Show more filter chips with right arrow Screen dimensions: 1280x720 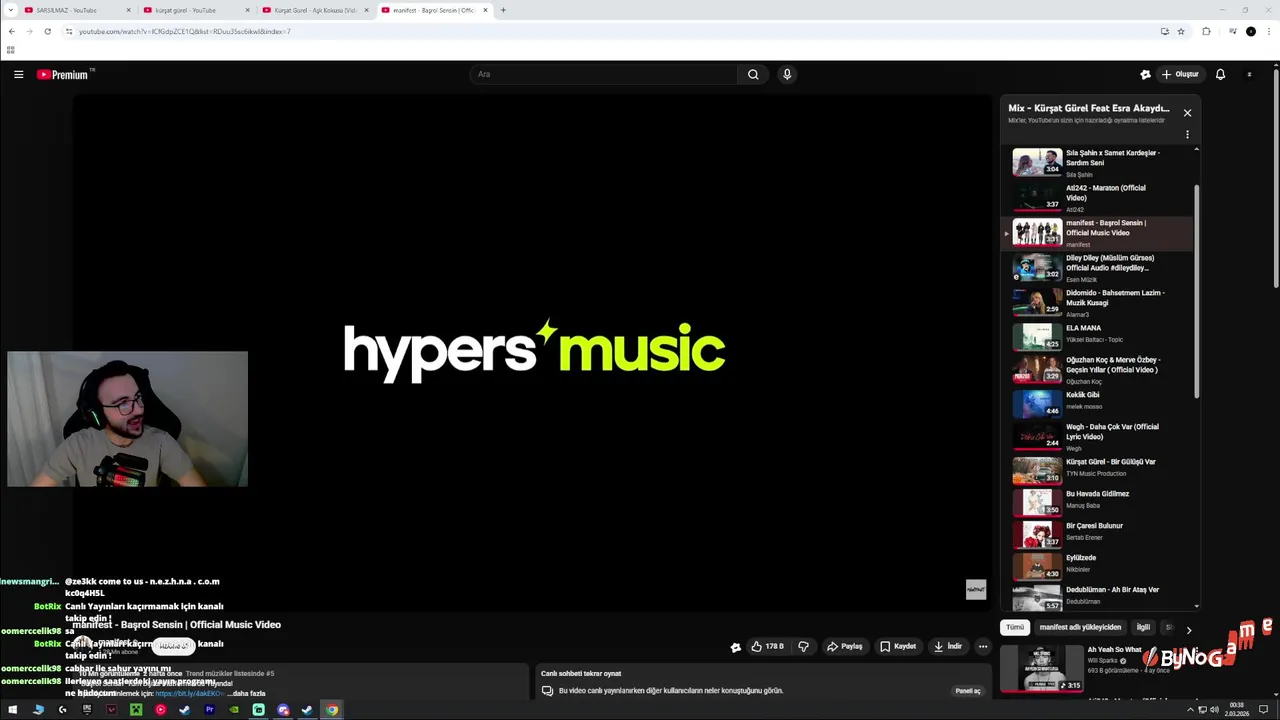pos(1188,630)
